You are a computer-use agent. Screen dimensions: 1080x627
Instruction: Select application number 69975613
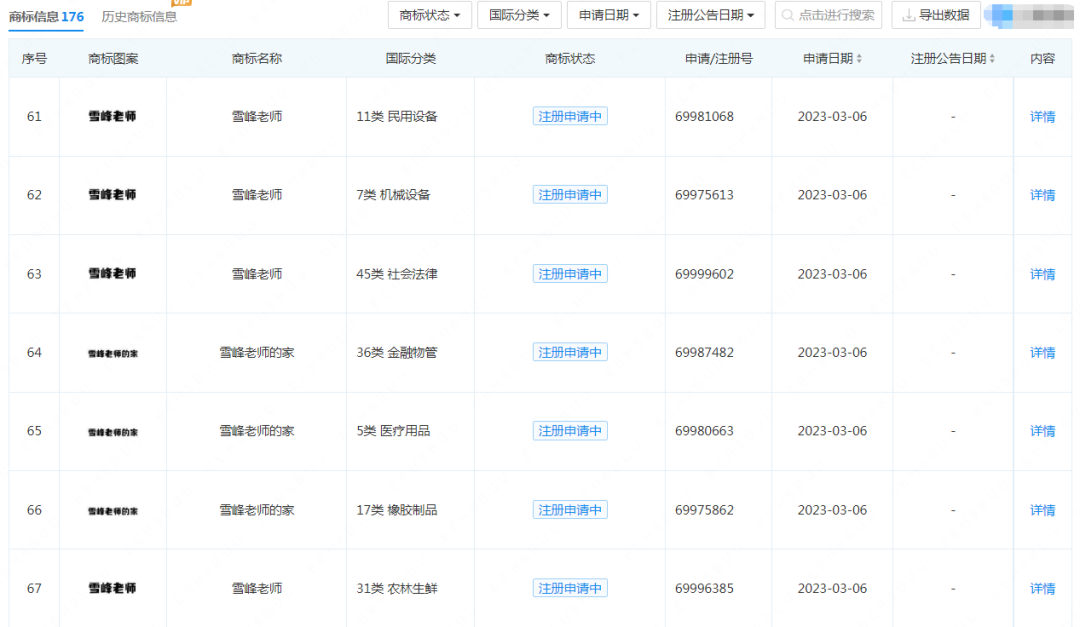[704, 195]
